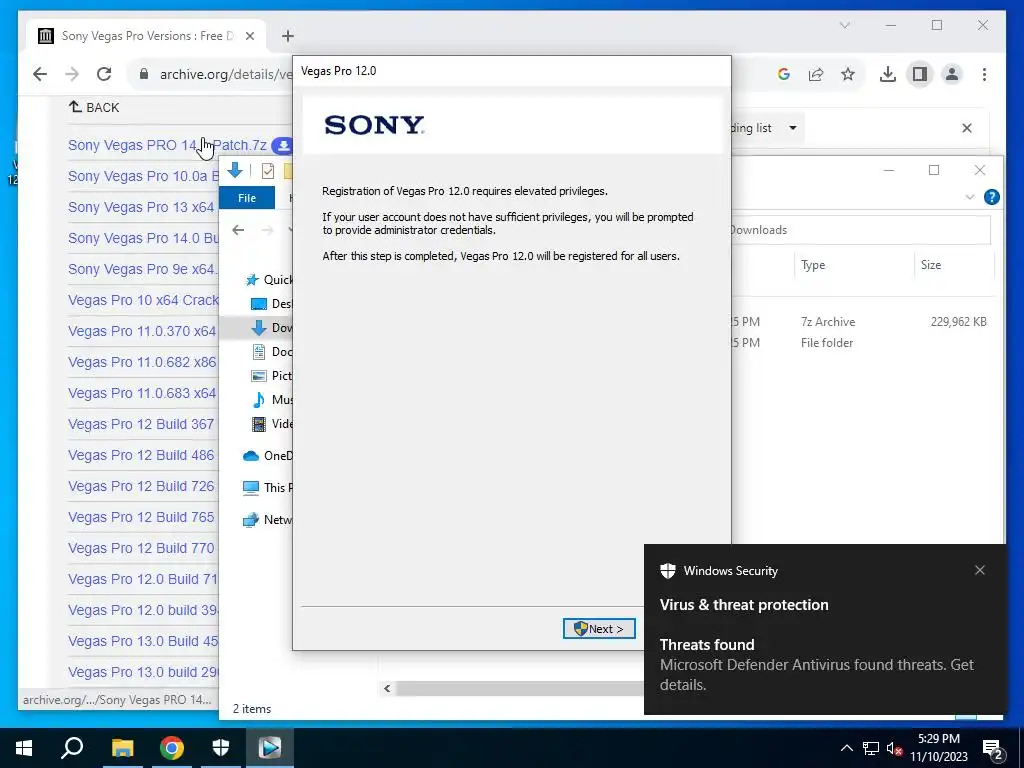Viewport: 1024px width, 768px height.
Task: Open Windows Security from taskbar
Action: point(221,748)
